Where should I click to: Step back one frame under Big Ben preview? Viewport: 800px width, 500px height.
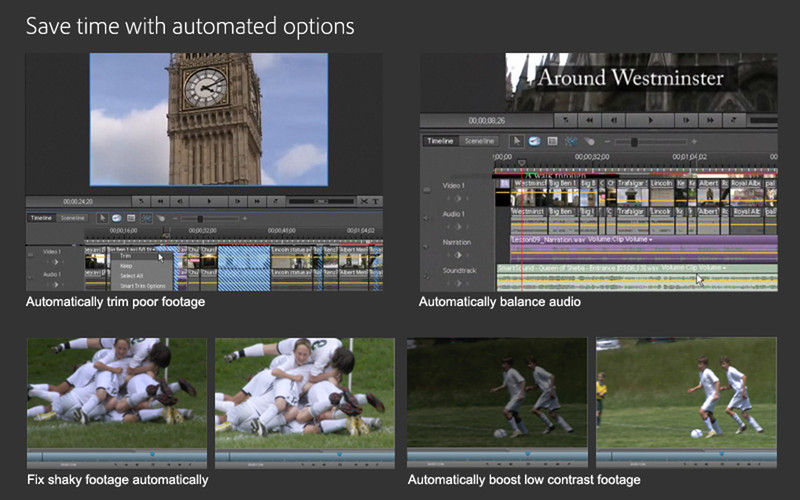coord(180,202)
